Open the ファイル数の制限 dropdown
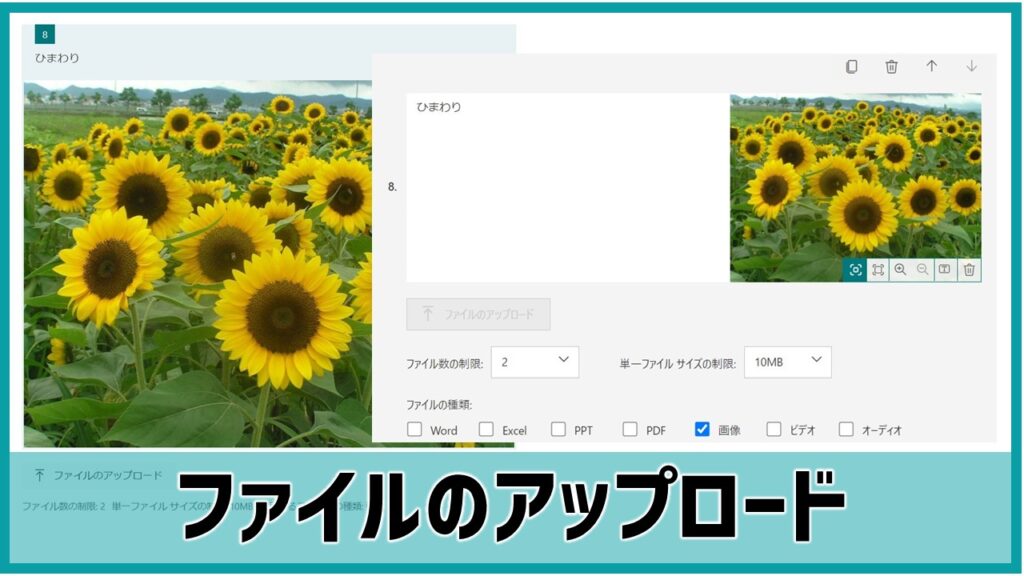This screenshot has height=576, width=1024. [534, 362]
